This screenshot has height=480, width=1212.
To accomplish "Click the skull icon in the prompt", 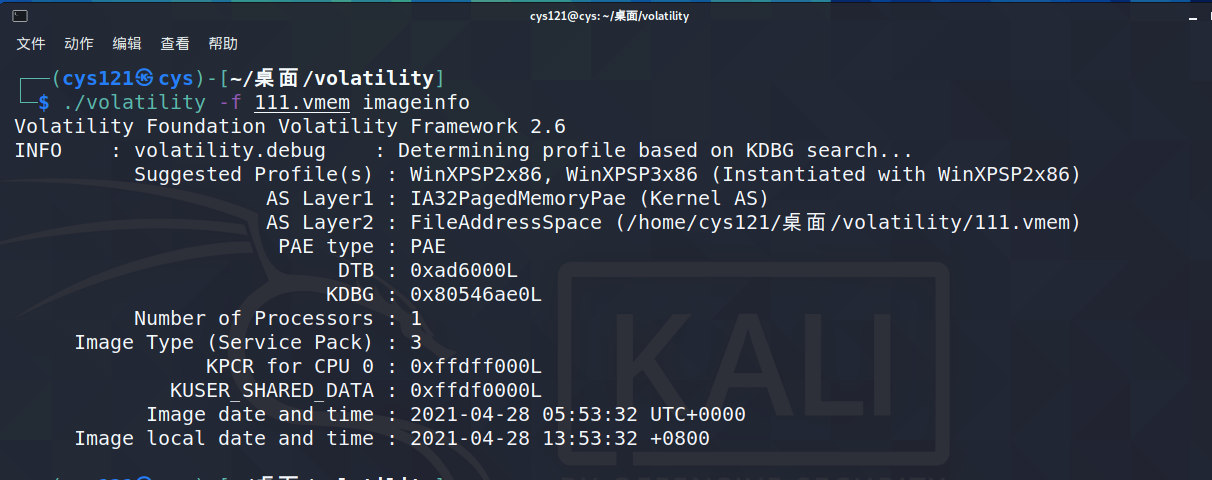I will [145, 78].
